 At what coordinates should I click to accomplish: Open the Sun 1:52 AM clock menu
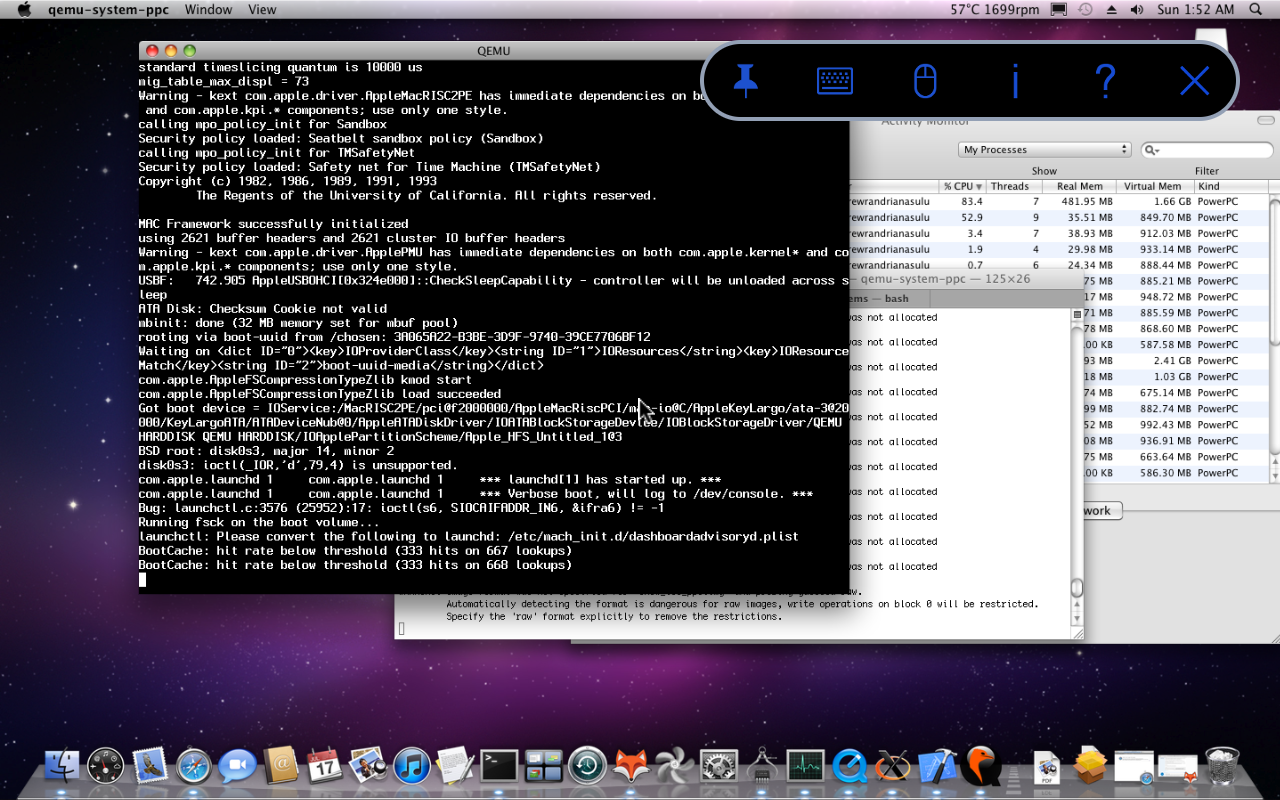[x=1196, y=10]
